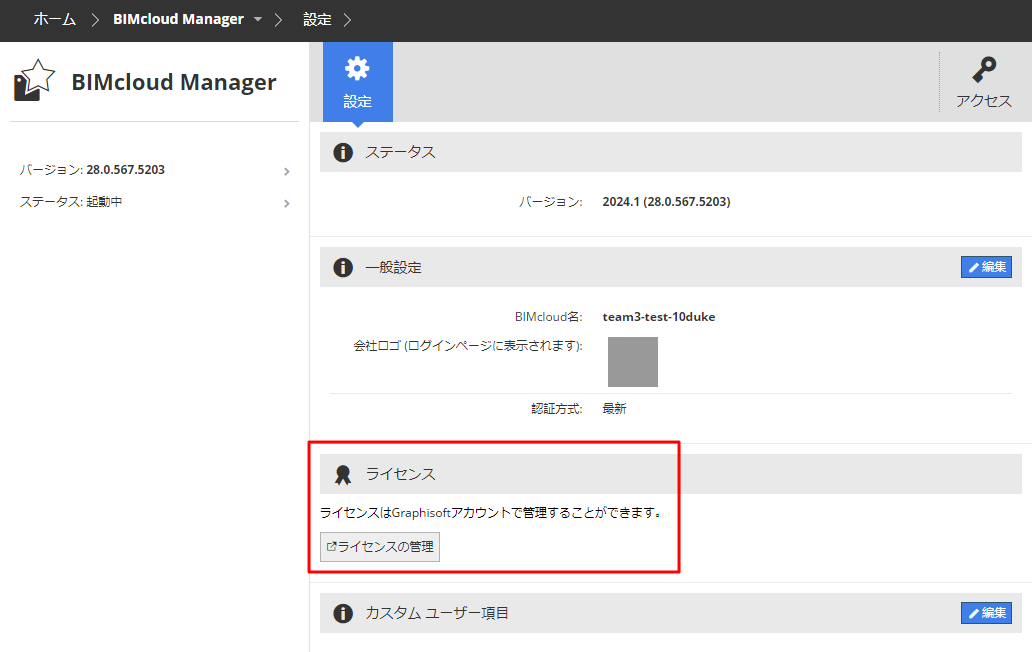
Task: Click the BIMcloud Manager star logo icon
Action: (x=34, y=80)
